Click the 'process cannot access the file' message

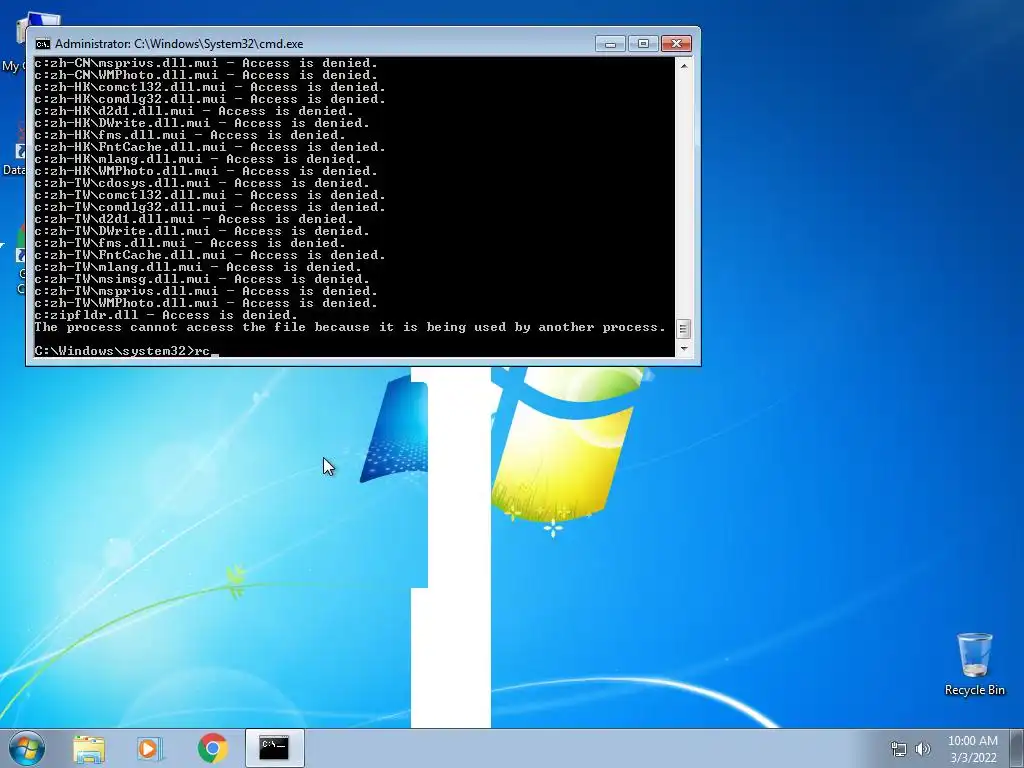pos(349,327)
